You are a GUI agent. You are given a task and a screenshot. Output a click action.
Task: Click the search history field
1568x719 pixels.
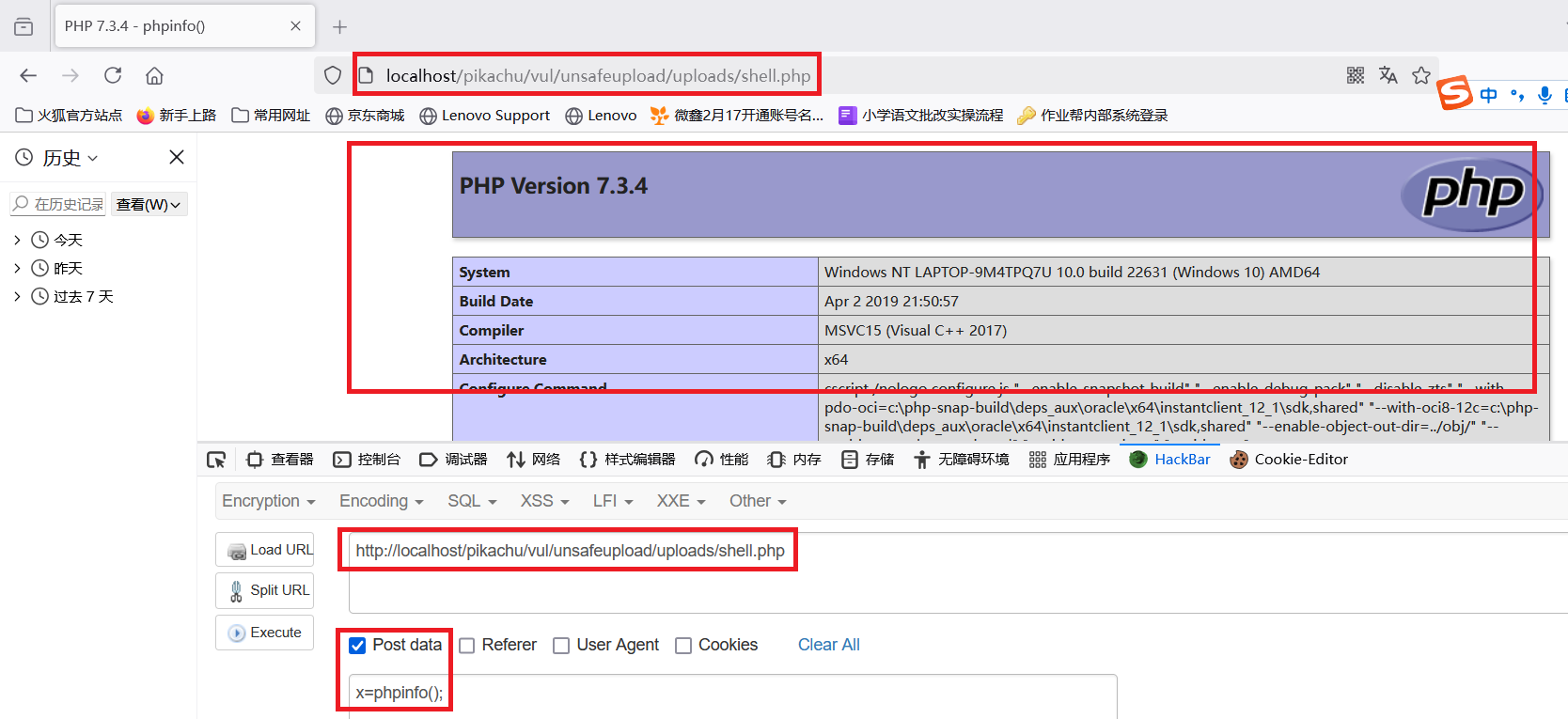[x=58, y=204]
